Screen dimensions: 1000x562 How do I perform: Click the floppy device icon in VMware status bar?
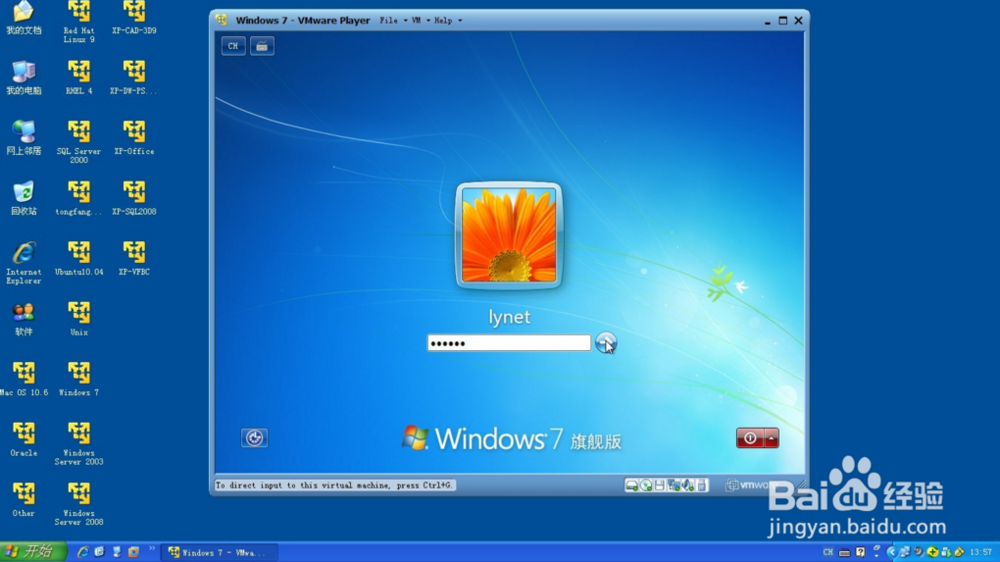pos(659,485)
